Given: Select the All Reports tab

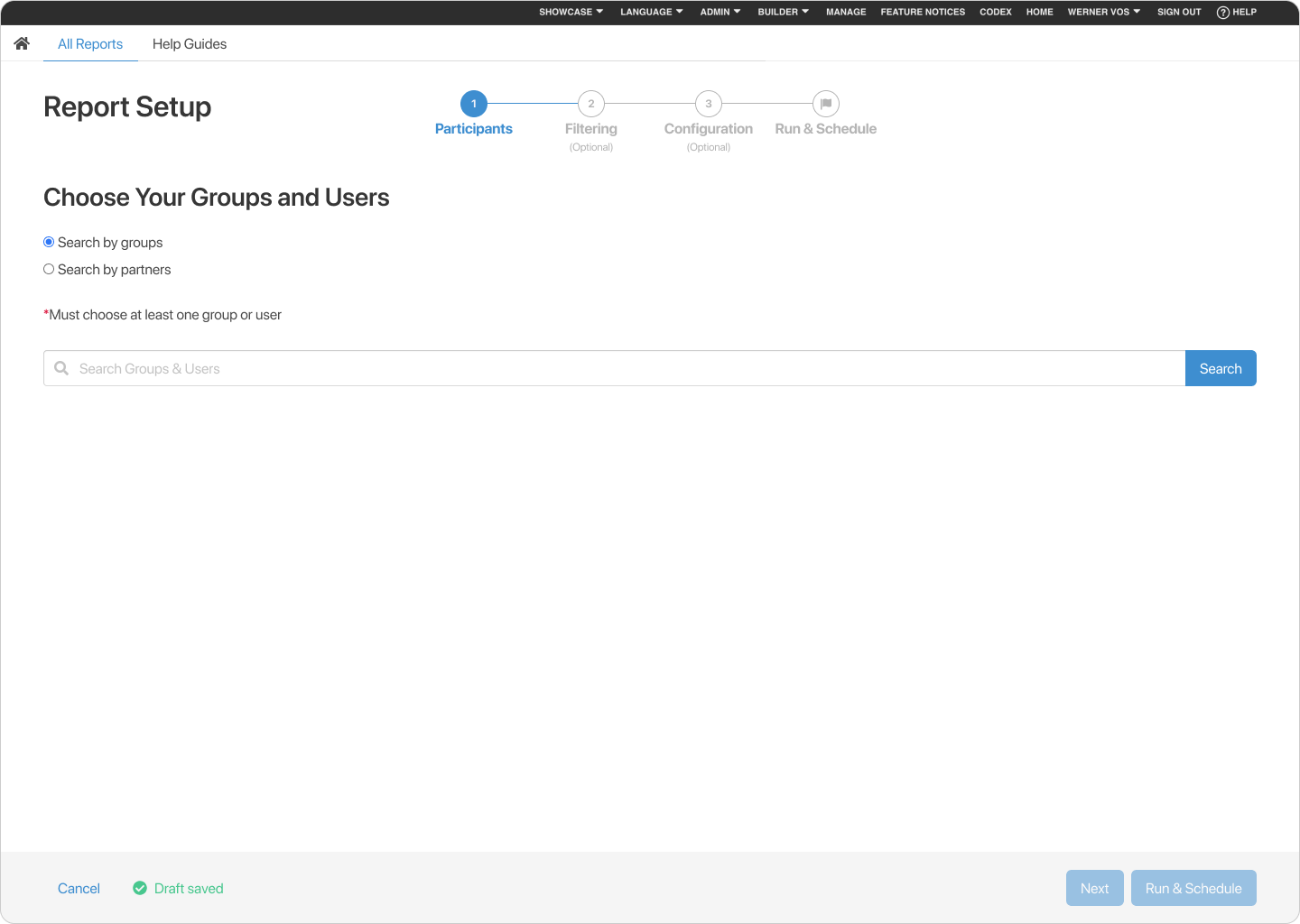Looking at the screenshot, I should 90,43.
